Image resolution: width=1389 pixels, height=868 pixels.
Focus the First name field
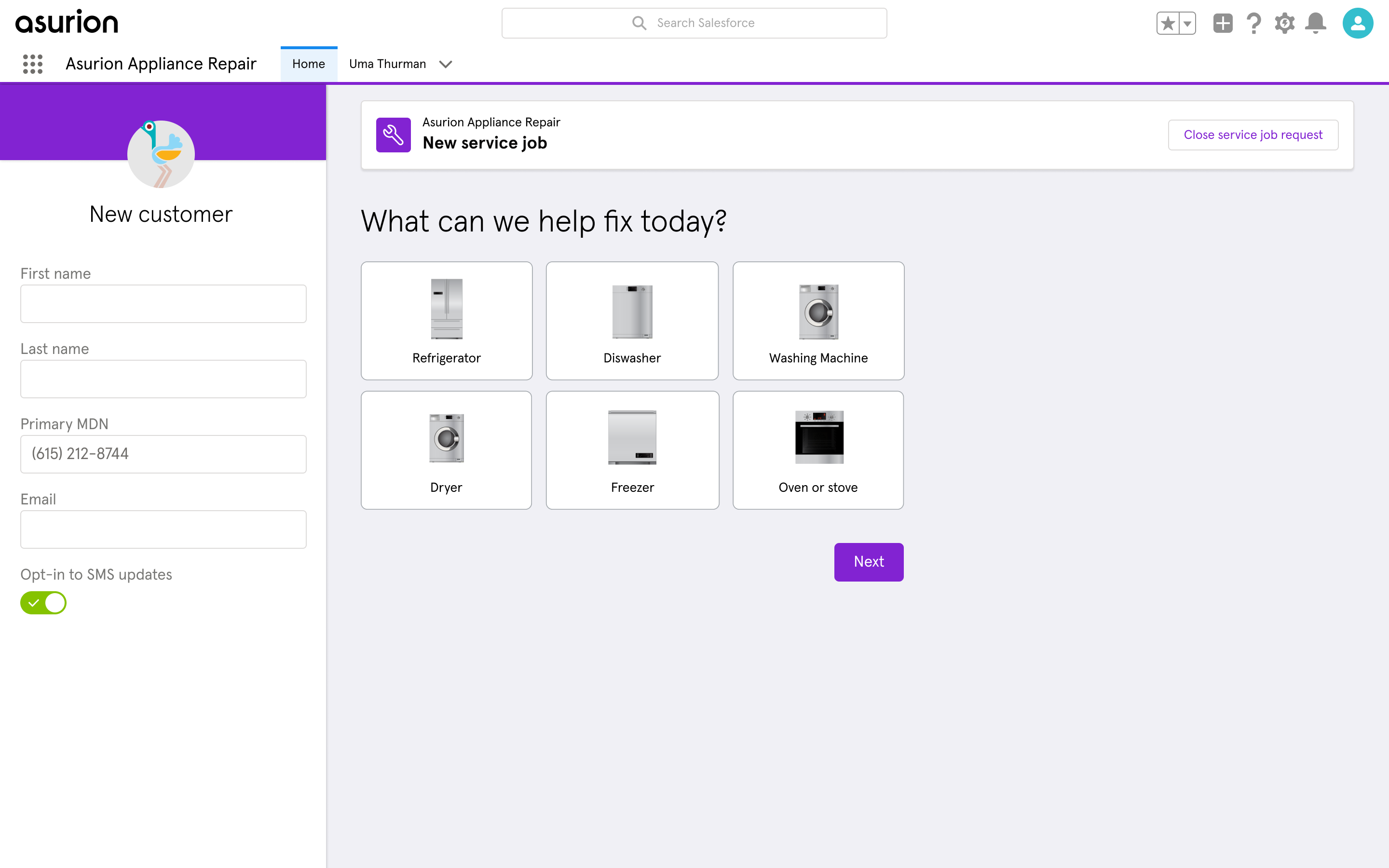click(163, 304)
